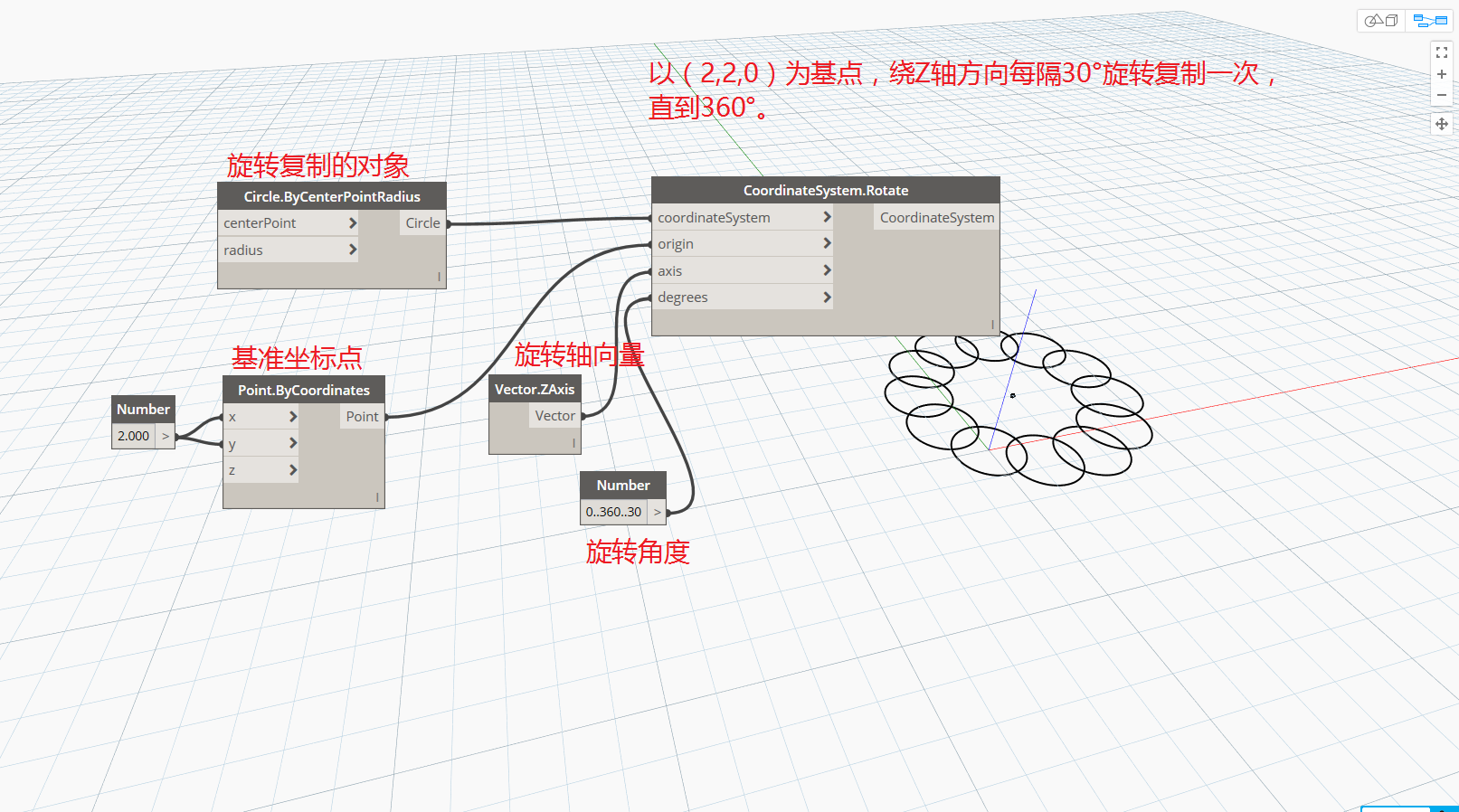Select the 旋转复制的对象 note

tap(317, 165)
